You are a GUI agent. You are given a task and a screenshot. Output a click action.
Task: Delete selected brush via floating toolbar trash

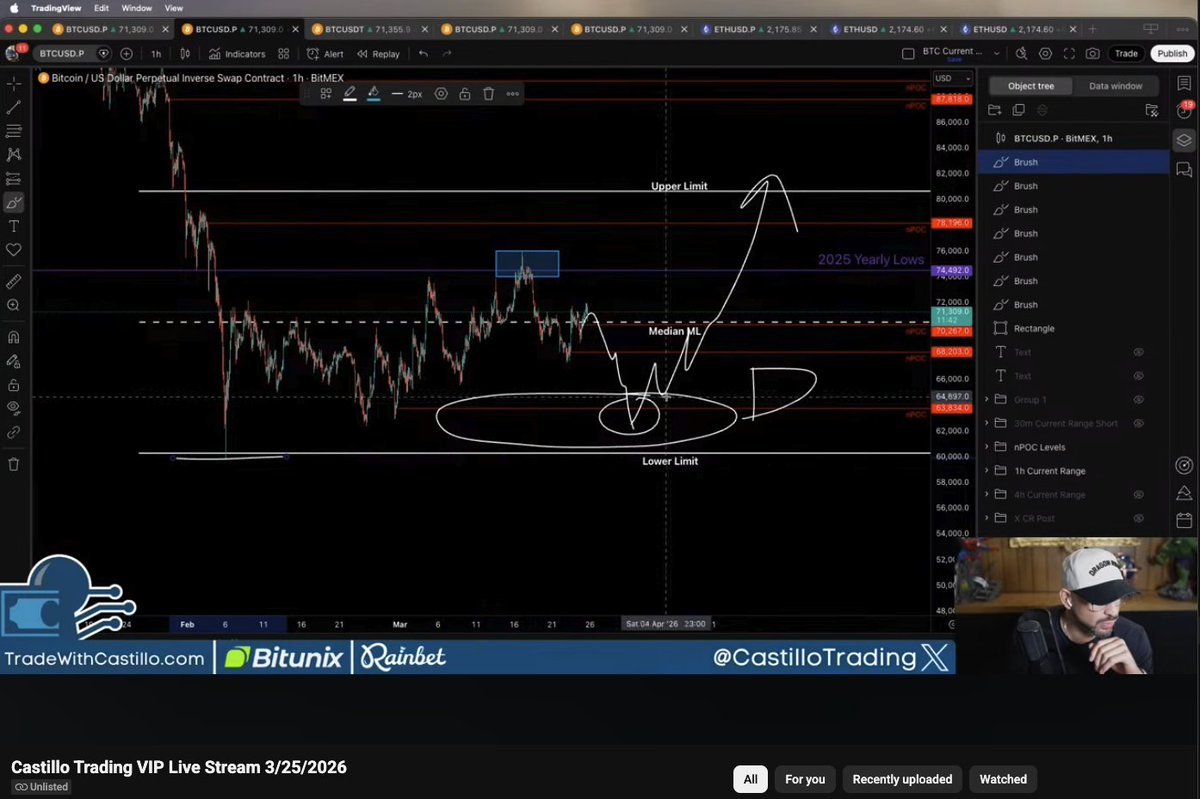click(488, 93)
